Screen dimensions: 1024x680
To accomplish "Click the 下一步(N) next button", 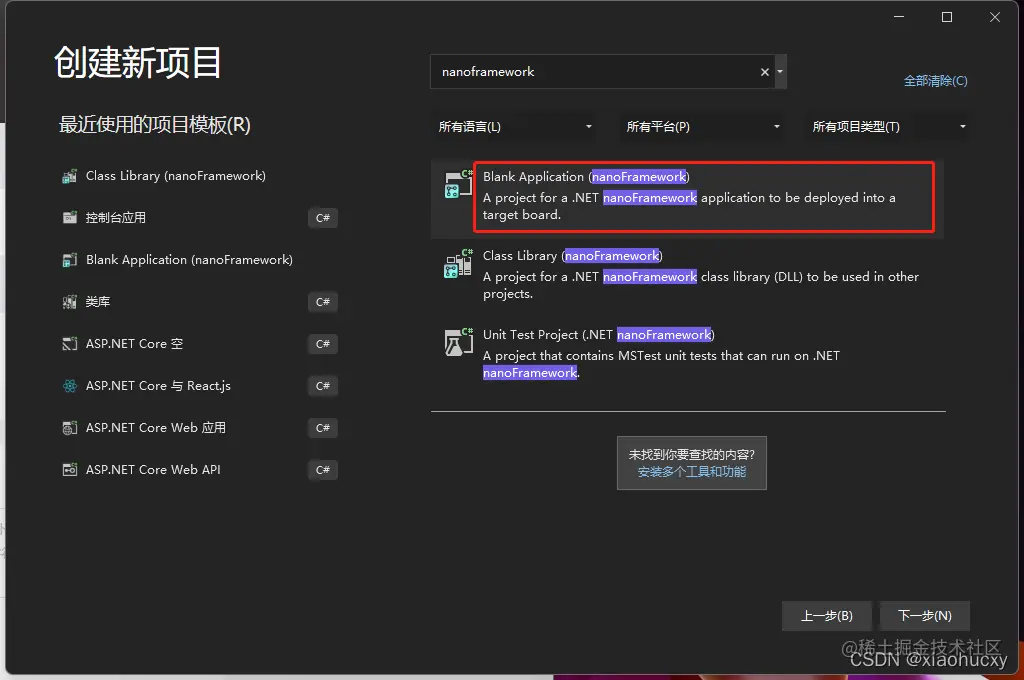I will click(x=925, y=616).
